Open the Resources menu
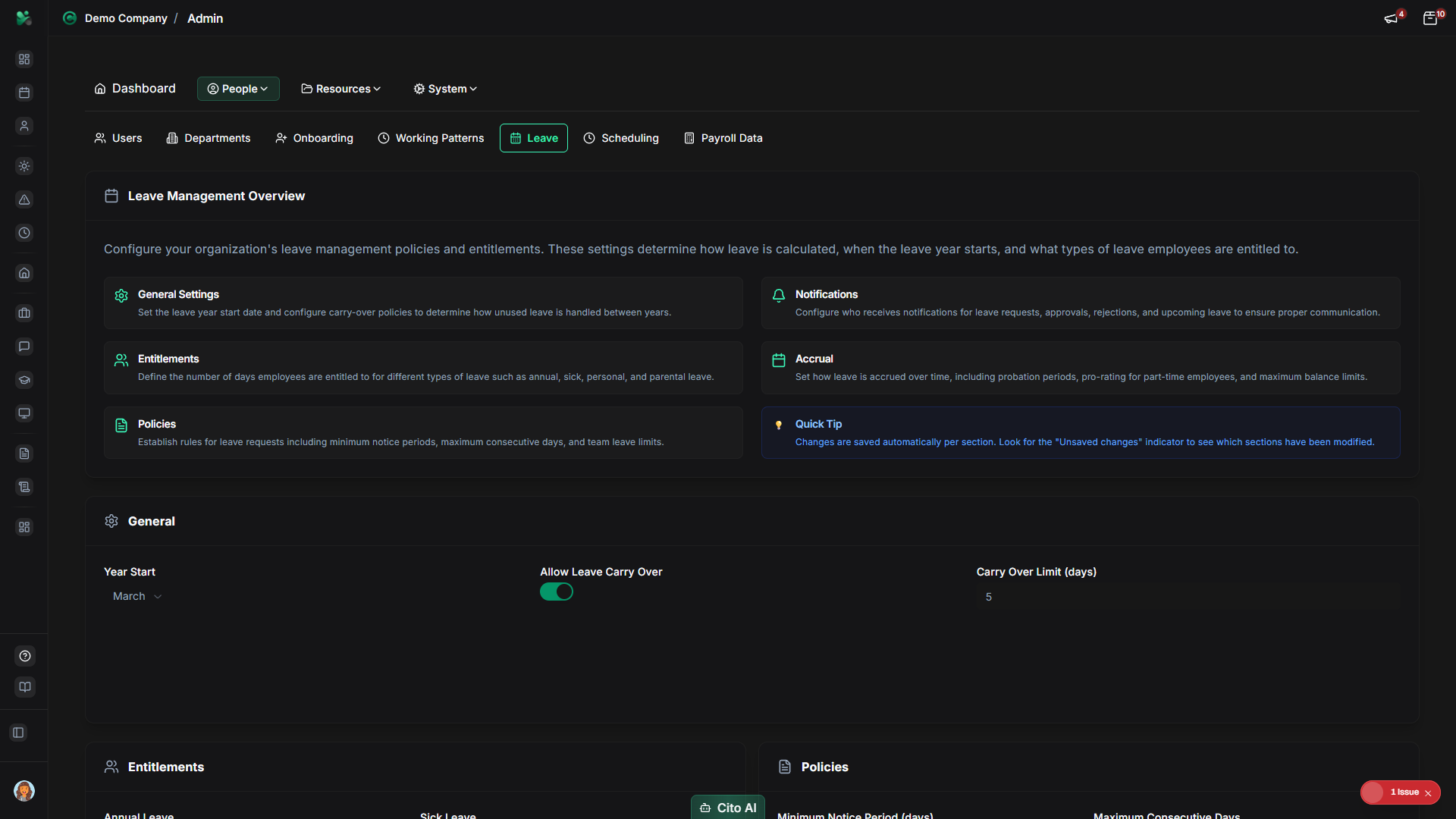Viewport: 1456px width, 819px height. coord(340,89)
